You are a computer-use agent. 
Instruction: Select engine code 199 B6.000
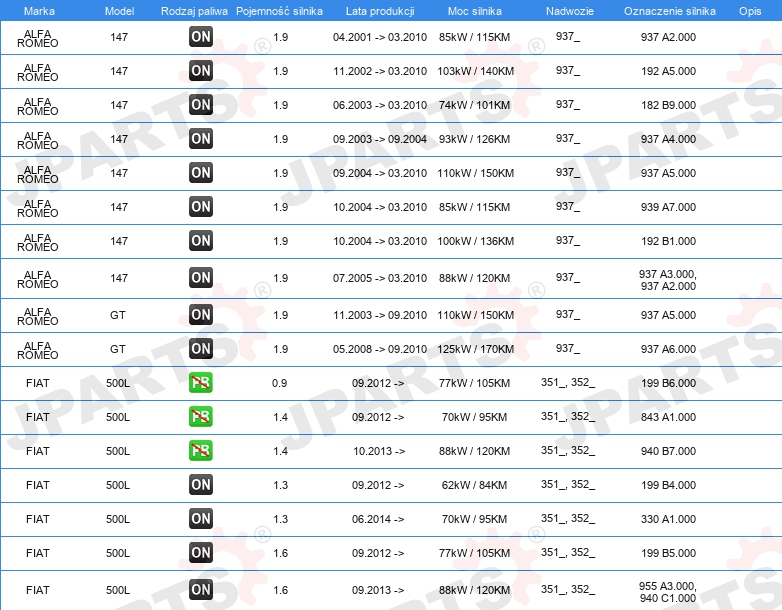[668, 383]
